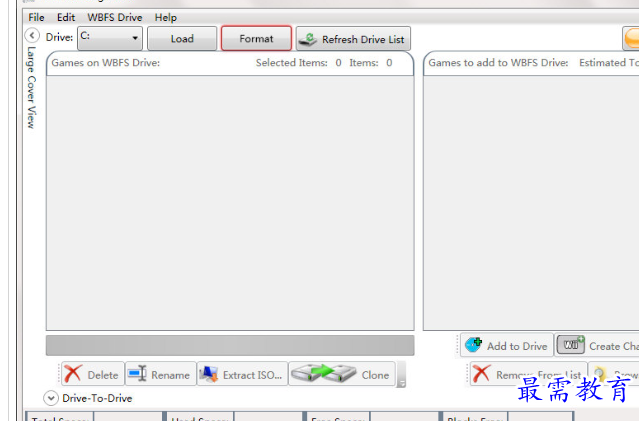Click the drive progress bar

pyautogui.click(x=230, y=346)
